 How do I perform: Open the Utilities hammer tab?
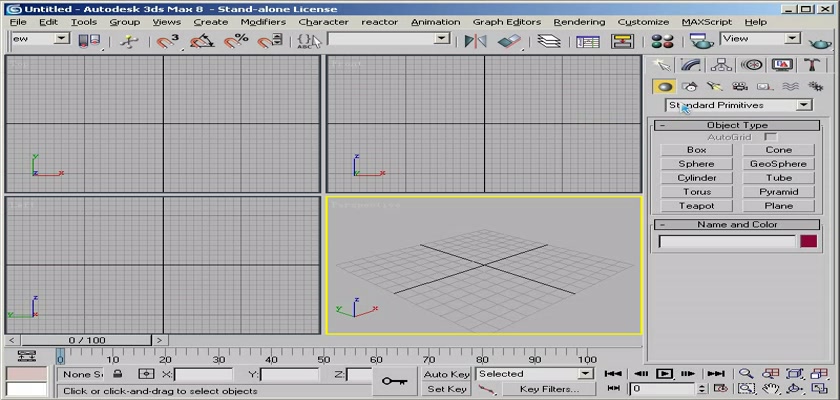click(x=811, y=65)
